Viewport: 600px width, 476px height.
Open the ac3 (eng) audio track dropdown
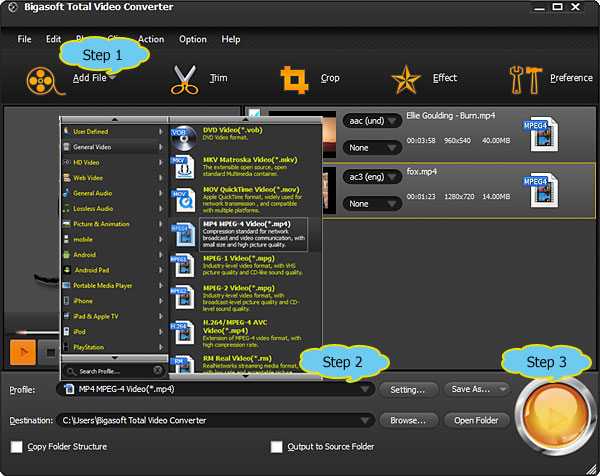click(x=372, y=177)
